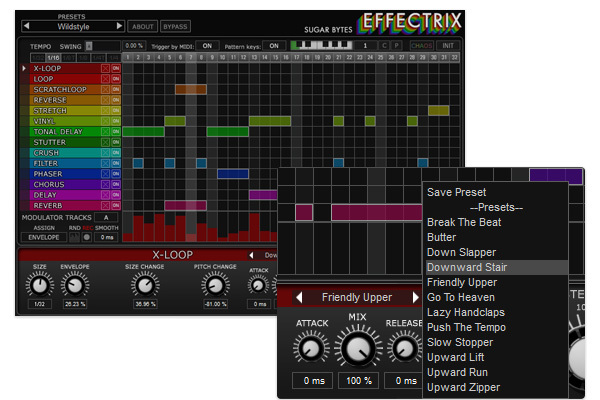Clear the X-LOOP track with its X icon
Viewport: 600px width, 400px height.
point(105,68)
